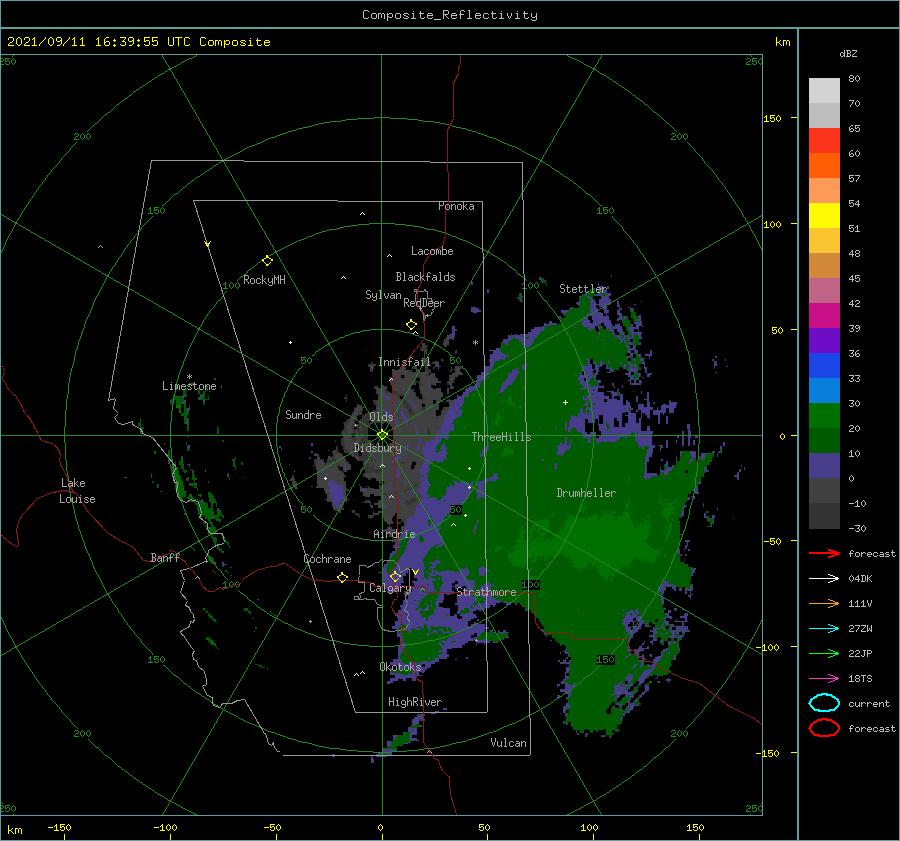Click the cyan 27ZW arrow in legend

824,628
